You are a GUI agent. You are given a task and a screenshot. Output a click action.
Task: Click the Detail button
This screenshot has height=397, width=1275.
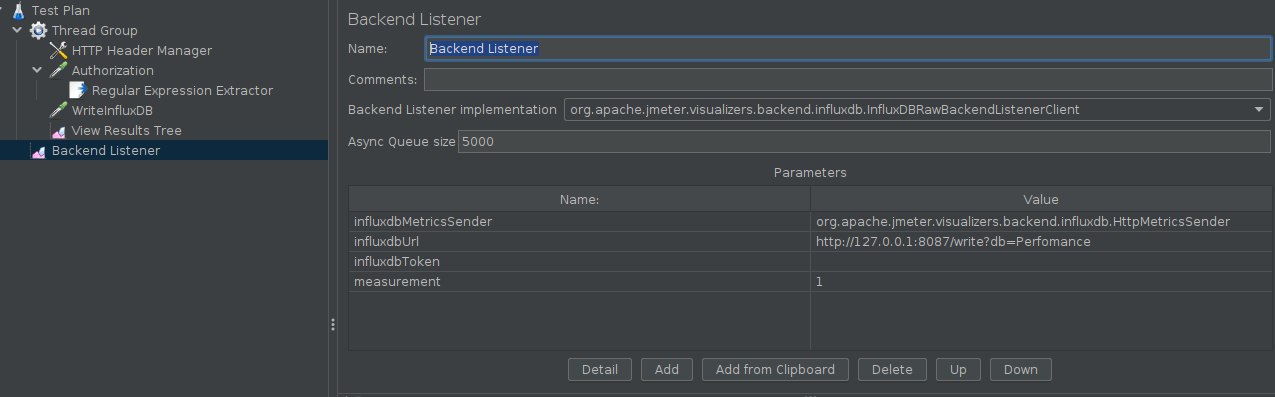(600, 369)
